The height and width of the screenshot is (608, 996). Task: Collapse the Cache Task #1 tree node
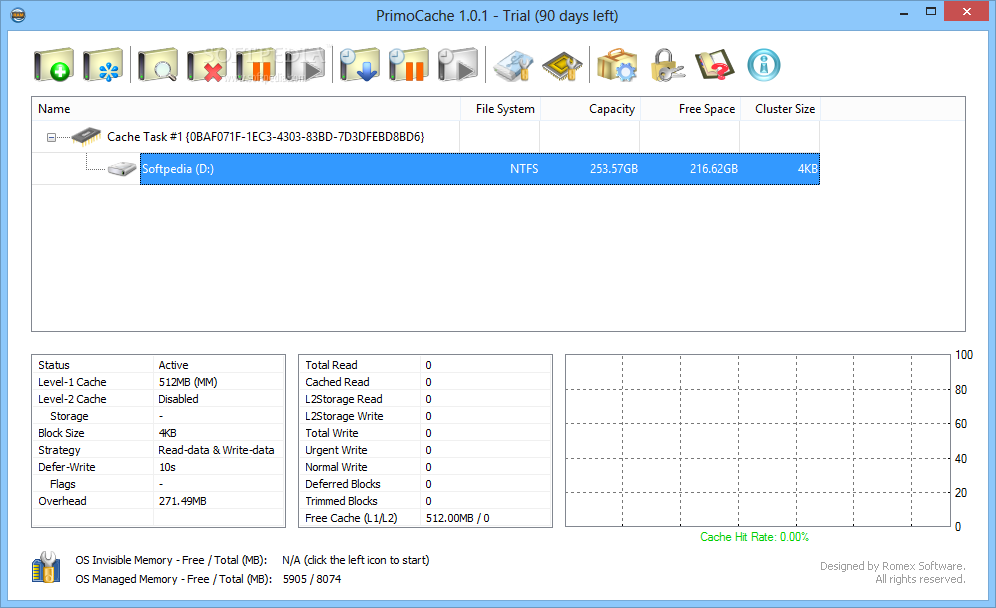pos(51,137)
